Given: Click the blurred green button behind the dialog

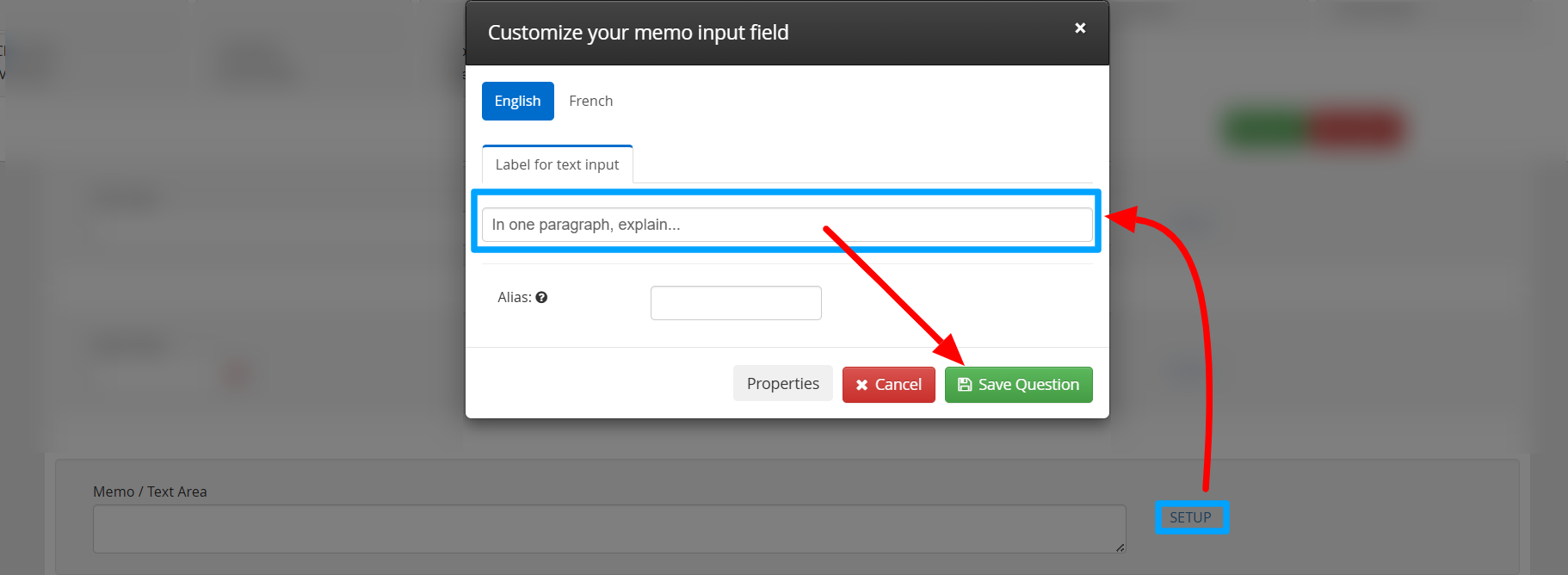Looking at the screenshot, I should tap(1265, 130).
